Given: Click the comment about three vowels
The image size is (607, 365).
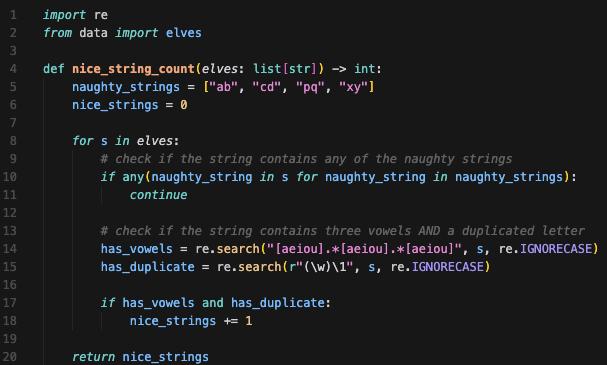Looking at the screenshot, I should (x=343, y=231).
